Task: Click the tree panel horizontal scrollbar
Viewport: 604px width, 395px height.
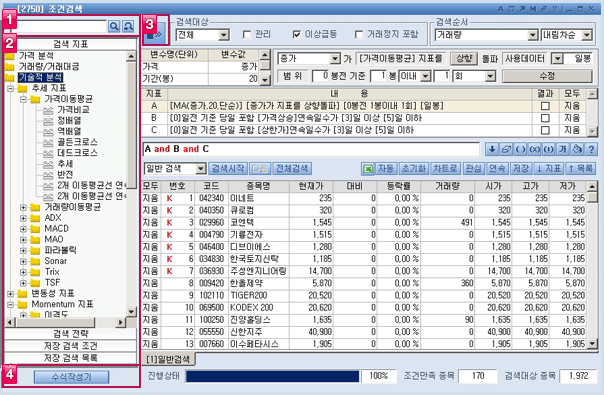Action: coord(65,322)
